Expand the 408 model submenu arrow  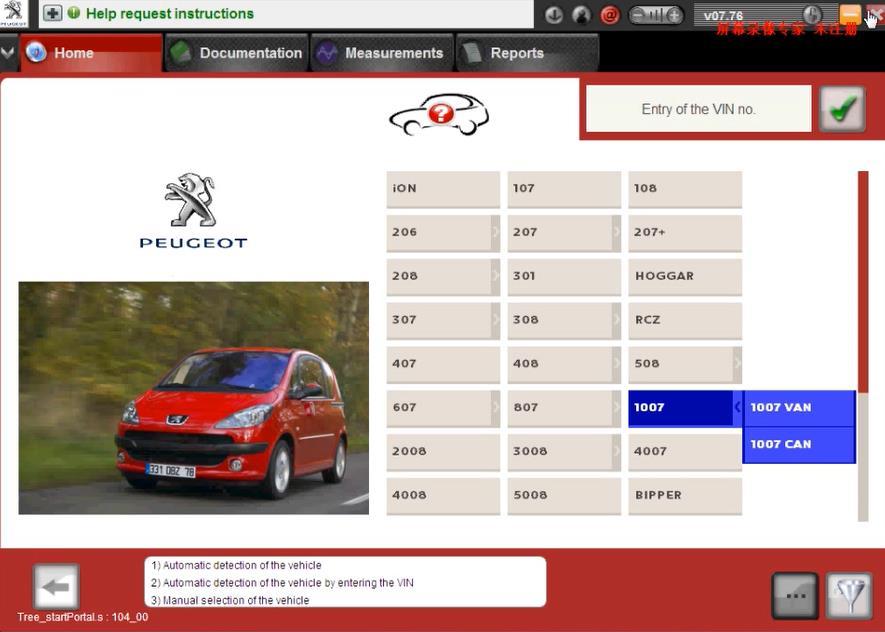616,364
